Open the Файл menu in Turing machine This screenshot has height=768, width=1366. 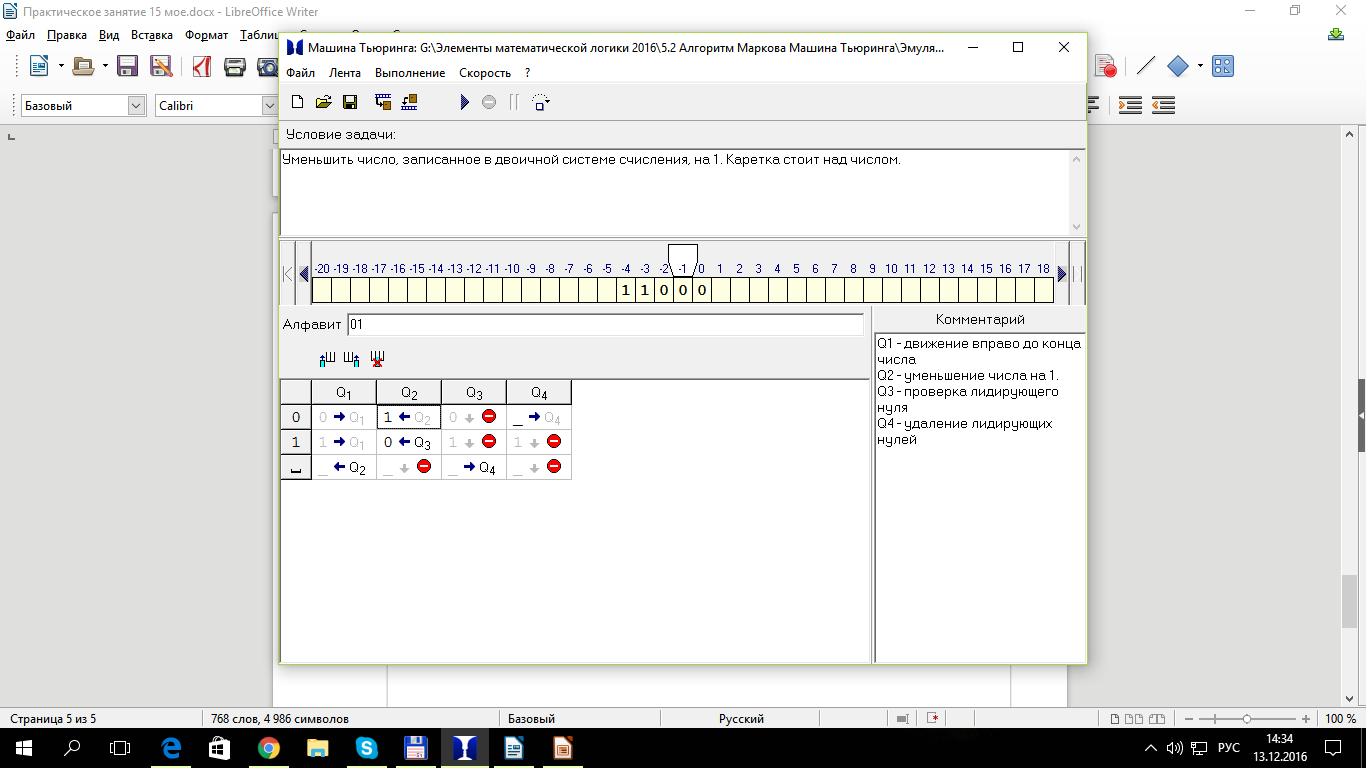coord(300,73)
